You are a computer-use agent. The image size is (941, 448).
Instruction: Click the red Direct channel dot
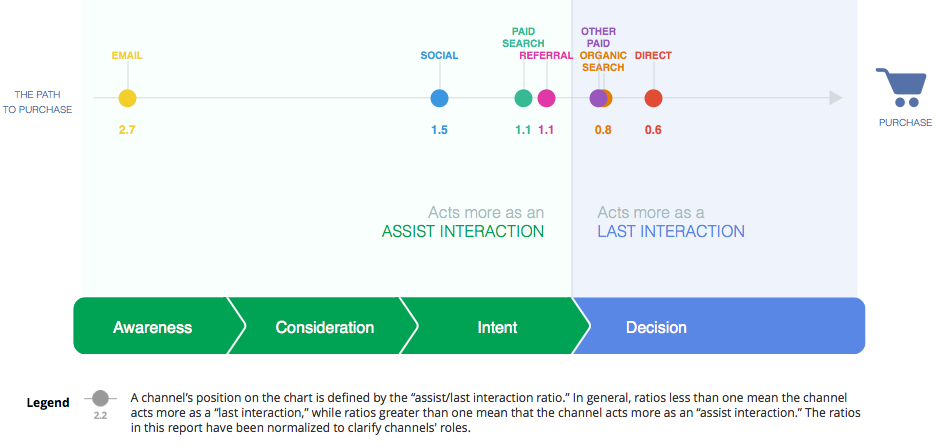pyautogui.click(x=653, y=98)
